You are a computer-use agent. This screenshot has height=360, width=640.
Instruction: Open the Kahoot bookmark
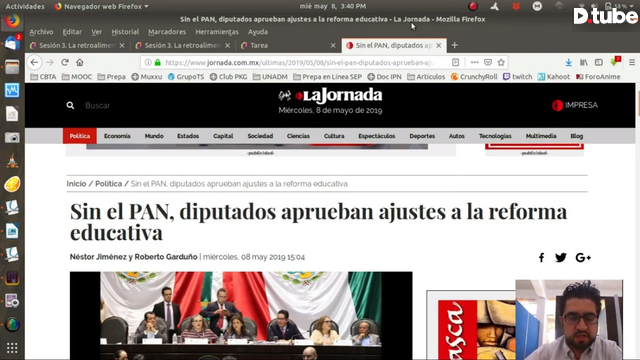[553, 77]
